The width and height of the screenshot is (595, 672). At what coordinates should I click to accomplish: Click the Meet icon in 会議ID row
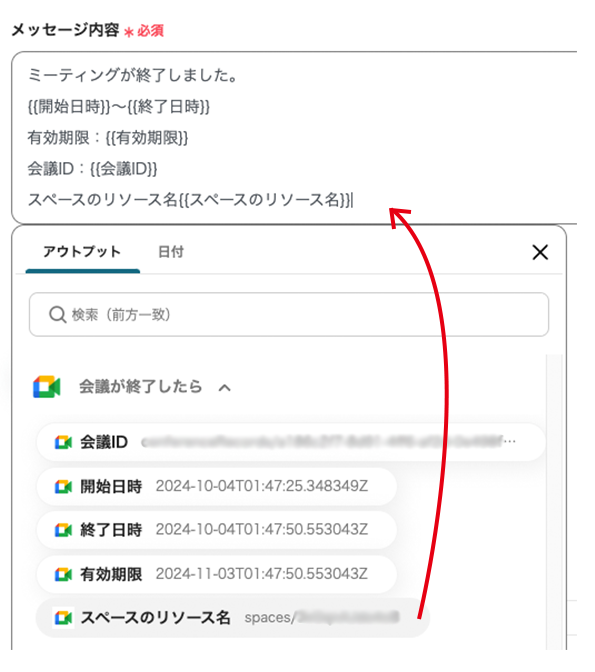pyautogui.click(x=63, y=442)
